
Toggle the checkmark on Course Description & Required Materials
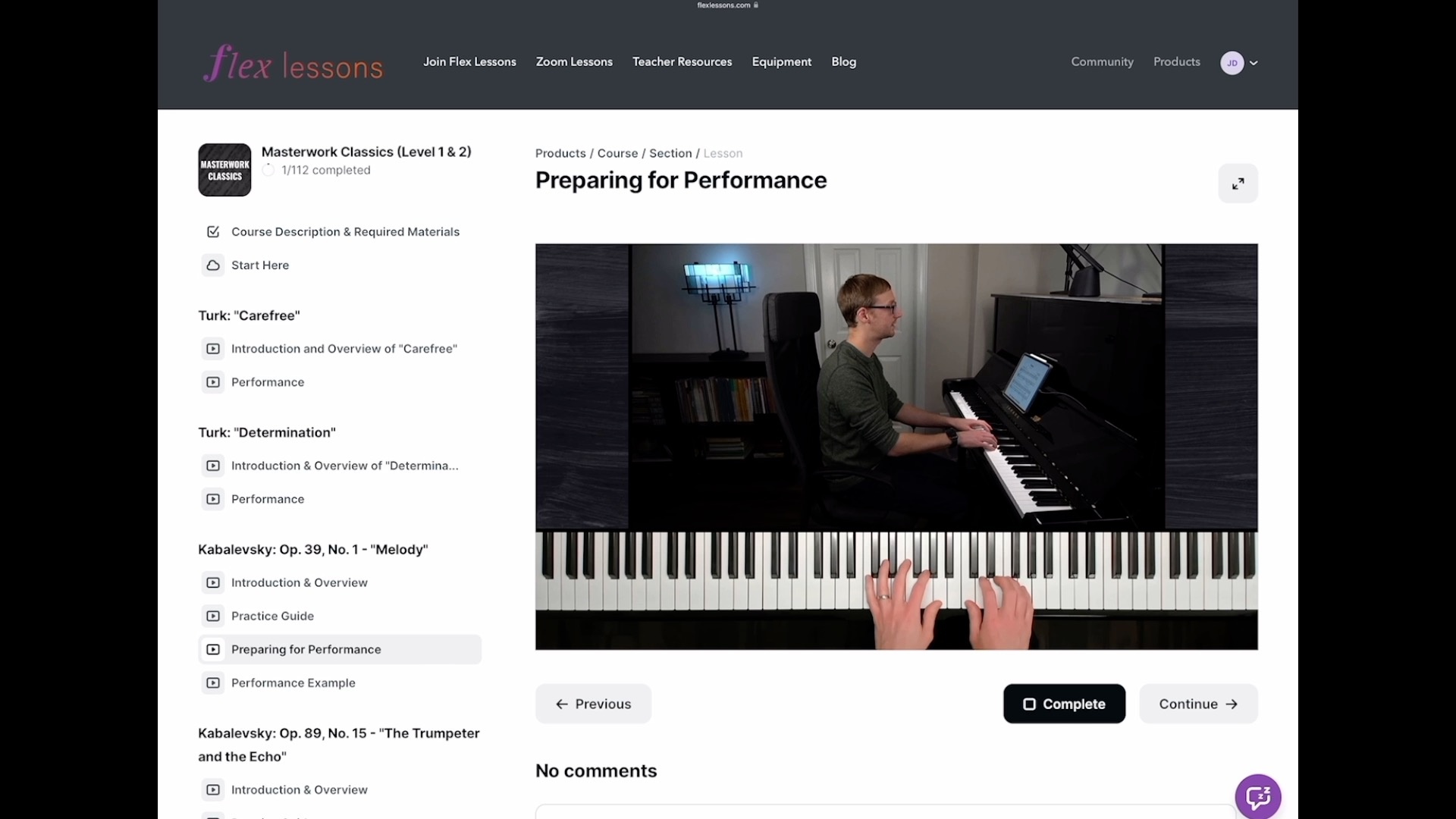click(x=212, y=232)
